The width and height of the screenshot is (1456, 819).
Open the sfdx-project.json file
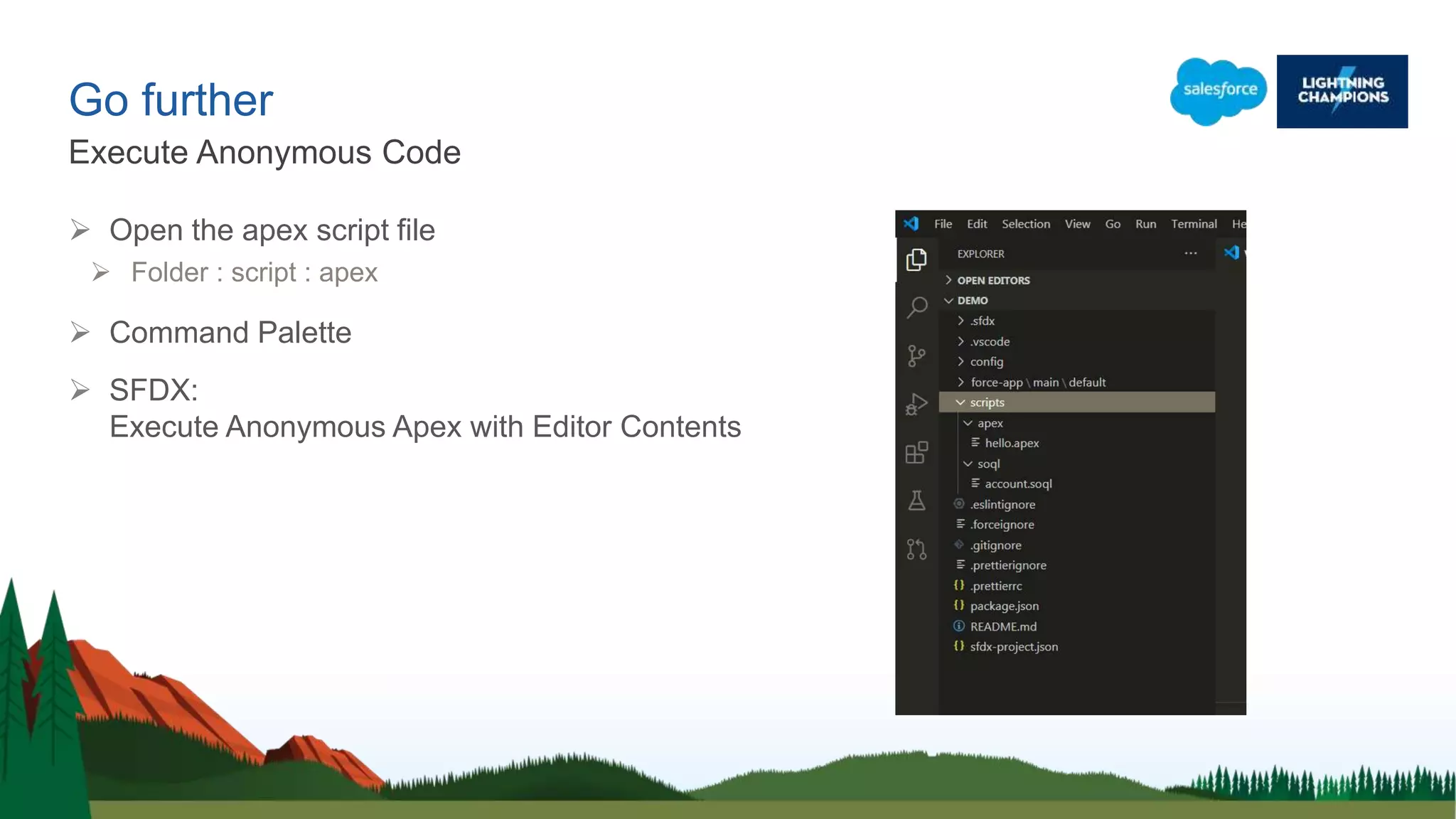coord(1077,646)
